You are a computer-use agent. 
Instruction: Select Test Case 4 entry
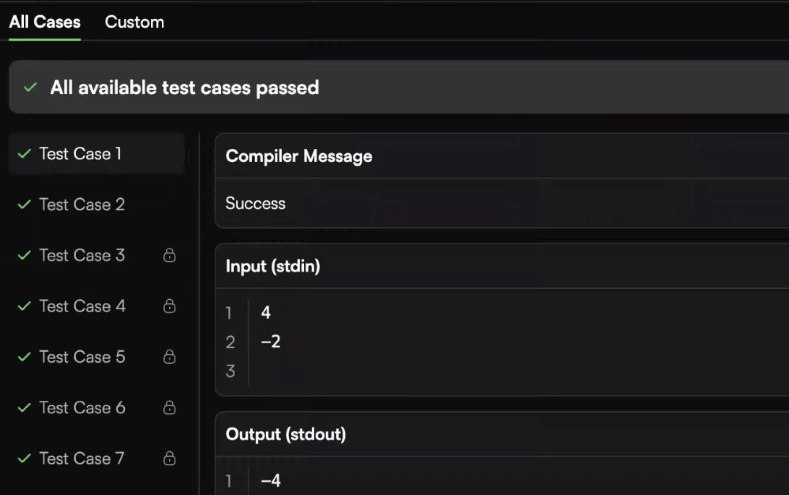pyautogui.click(x=97, y=306)
